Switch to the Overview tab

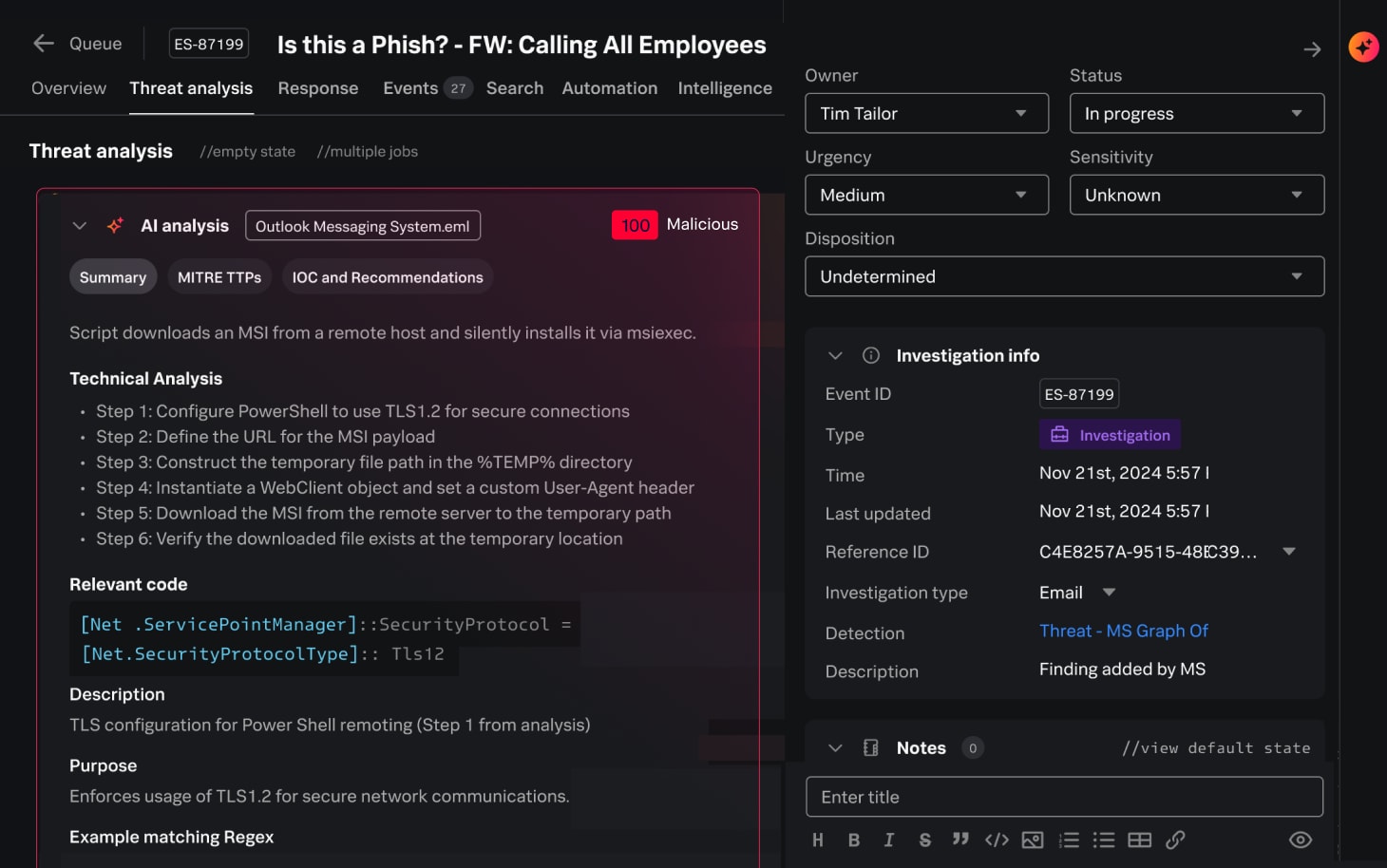(x=68, y=88)
